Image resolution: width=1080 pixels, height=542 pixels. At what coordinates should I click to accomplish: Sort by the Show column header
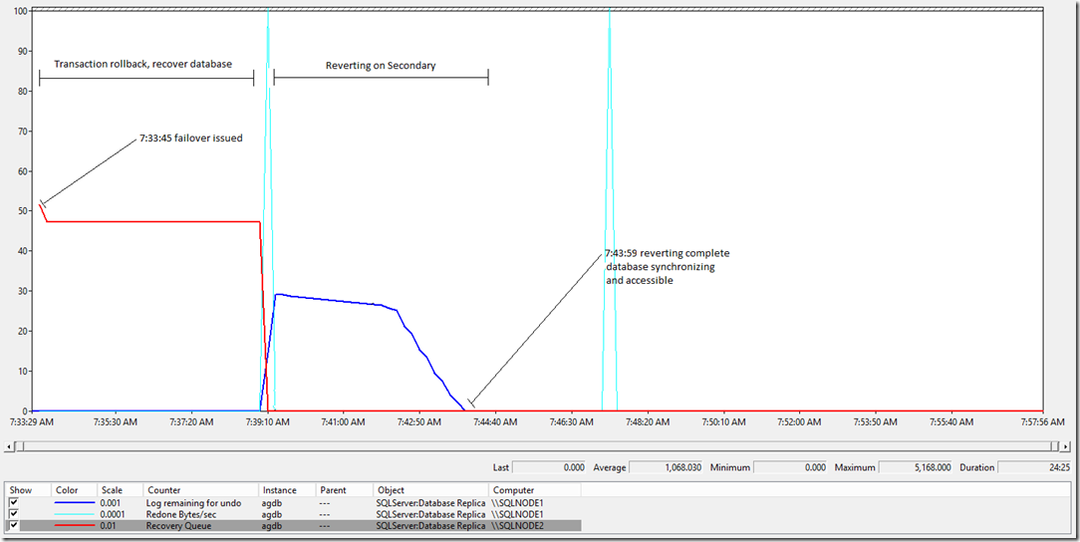coord(28,490)
